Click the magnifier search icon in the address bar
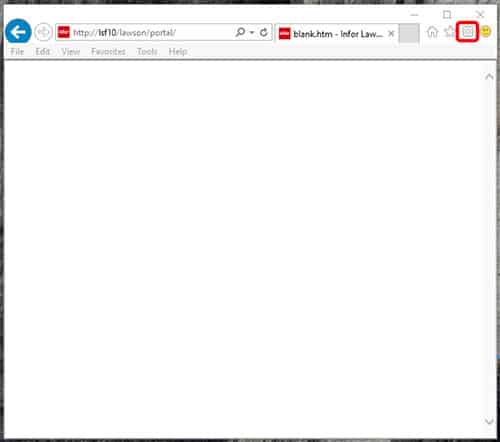This screenshot has width=500, height=442. (240, 32)
